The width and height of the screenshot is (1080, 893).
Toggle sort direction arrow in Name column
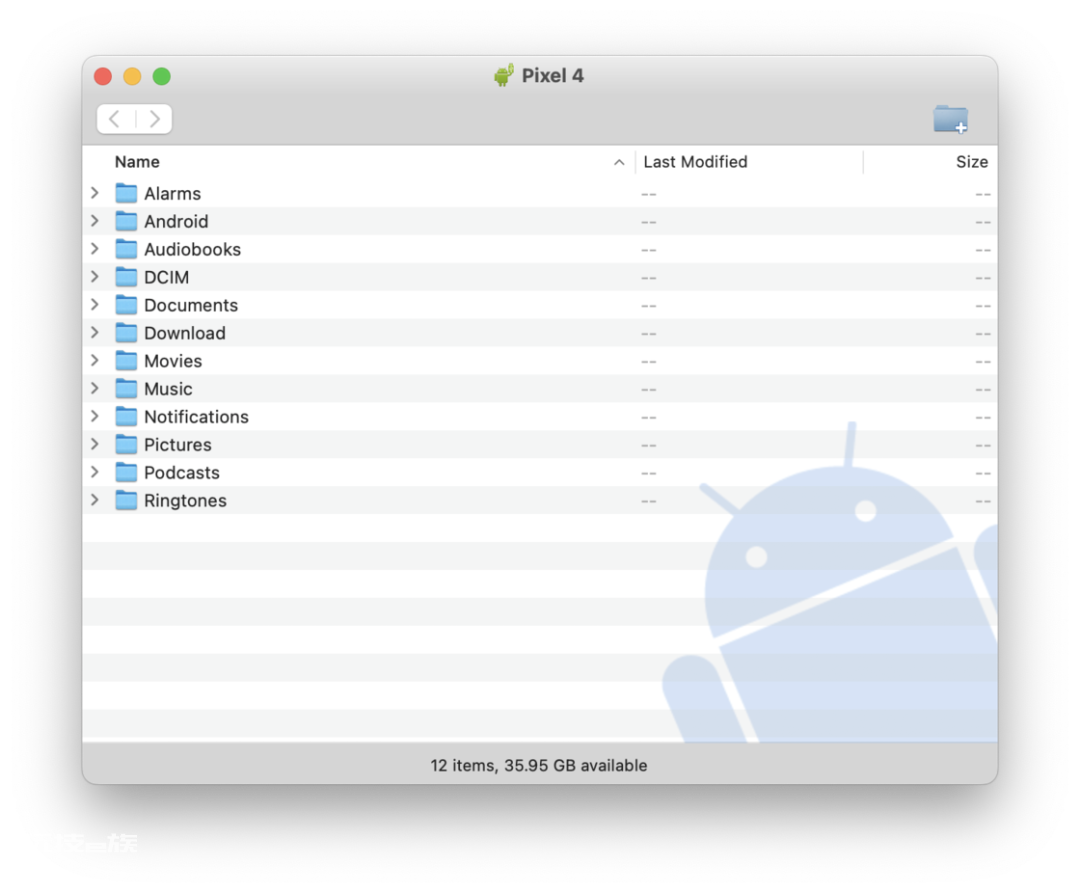pyautogui.click(x=619, y=162)
